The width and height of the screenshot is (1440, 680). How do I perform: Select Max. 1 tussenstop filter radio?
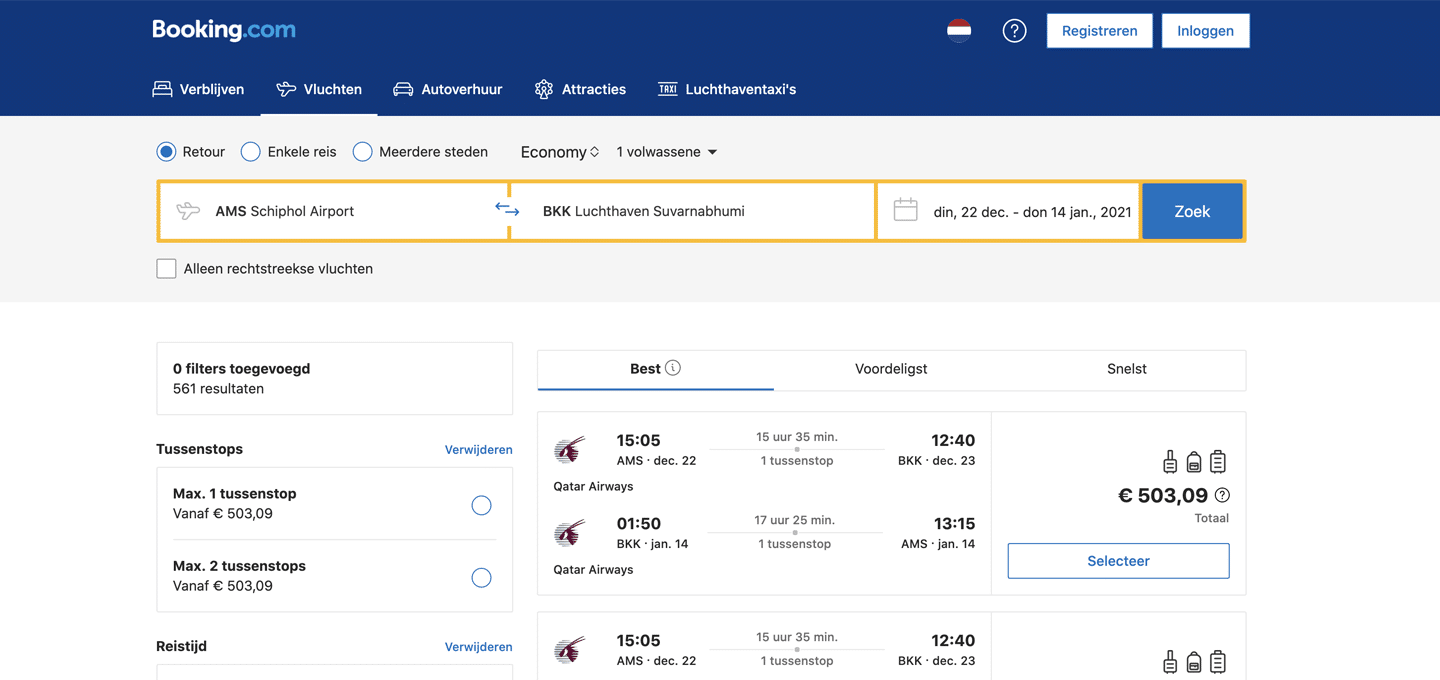tap(481, 505)
